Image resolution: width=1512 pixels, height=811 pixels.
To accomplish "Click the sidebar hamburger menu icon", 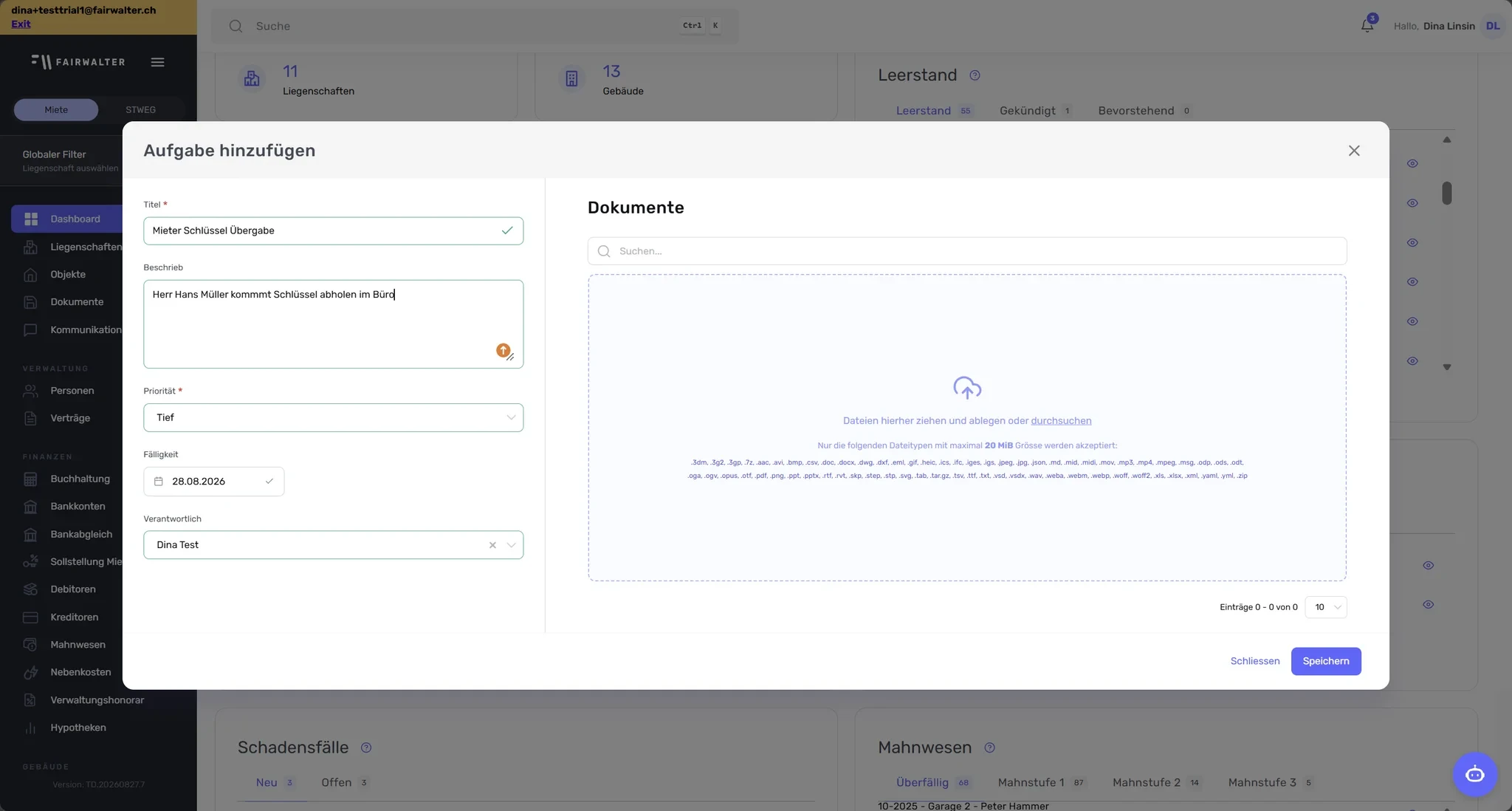I will [157, 62].
